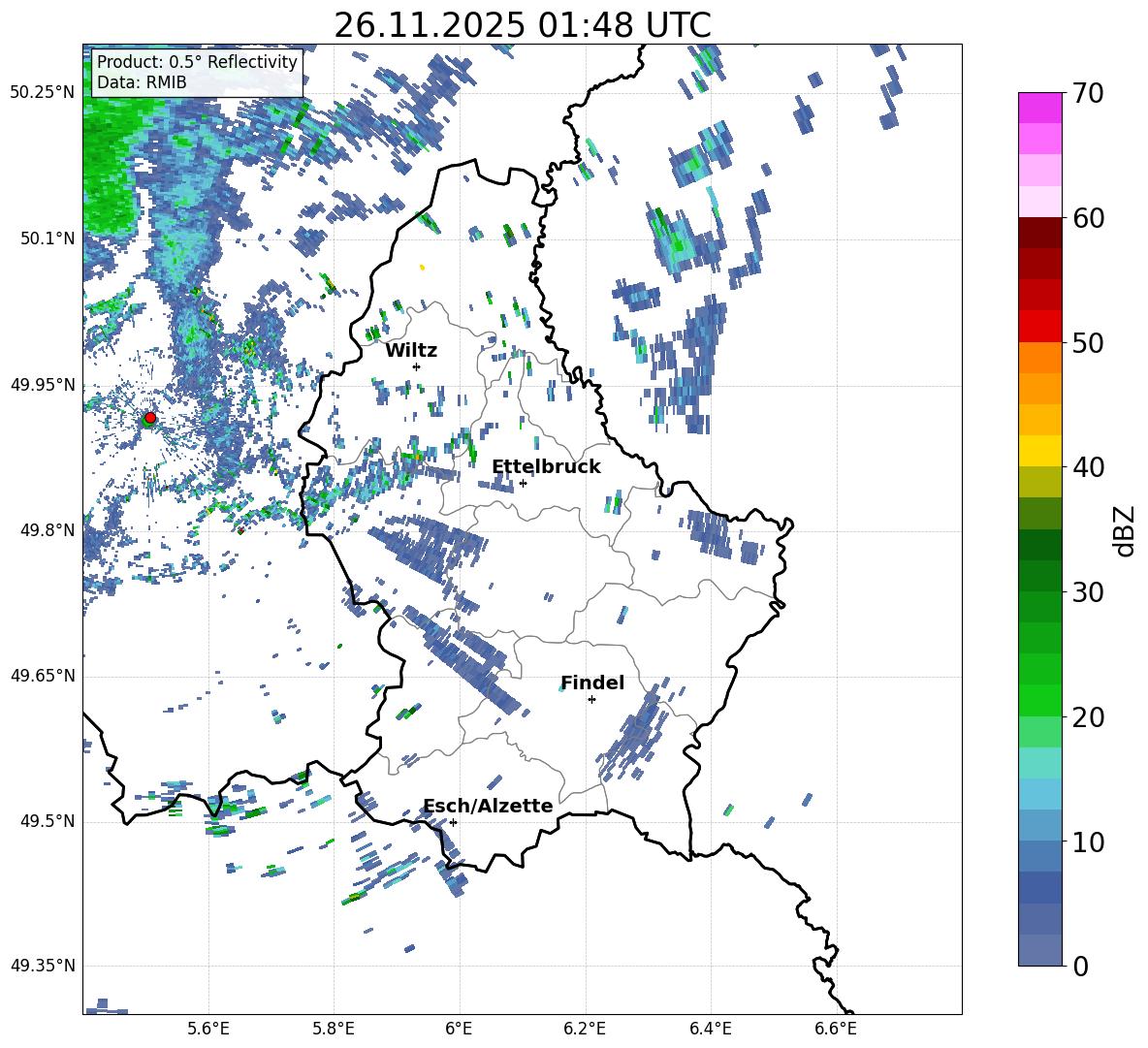This screenshot has width=1148, height=1048.
Task: Click the 49.5°N latitude label
Action: (x=48, y=821)
